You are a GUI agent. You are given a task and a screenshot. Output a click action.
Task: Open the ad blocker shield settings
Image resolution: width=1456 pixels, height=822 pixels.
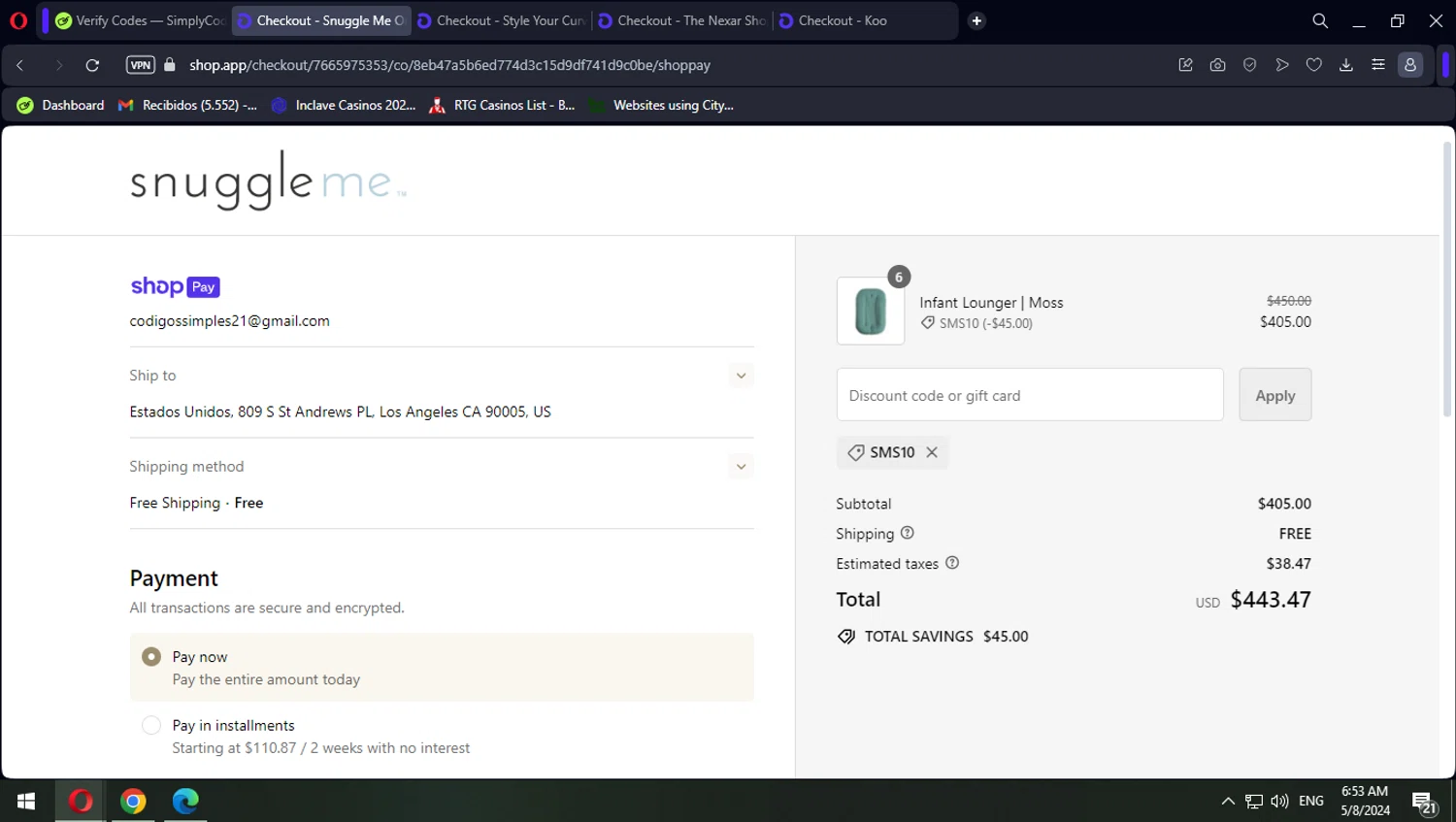click(x=1250, y=65)
